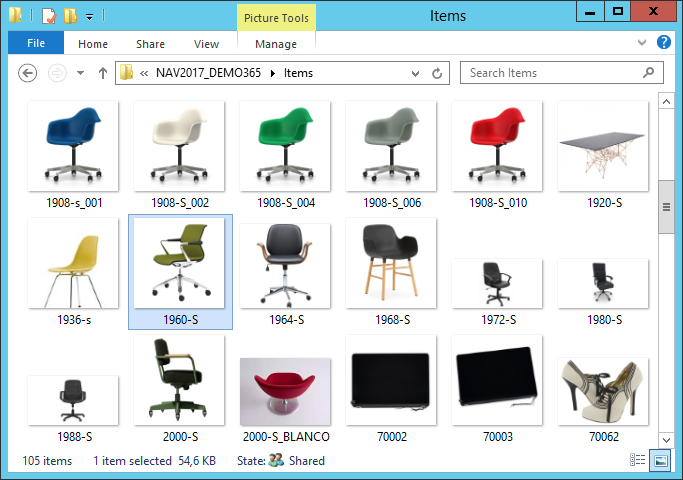Select the black leather chair thumbnail 1964-S
683x480 pixels.
pos(285,266)
